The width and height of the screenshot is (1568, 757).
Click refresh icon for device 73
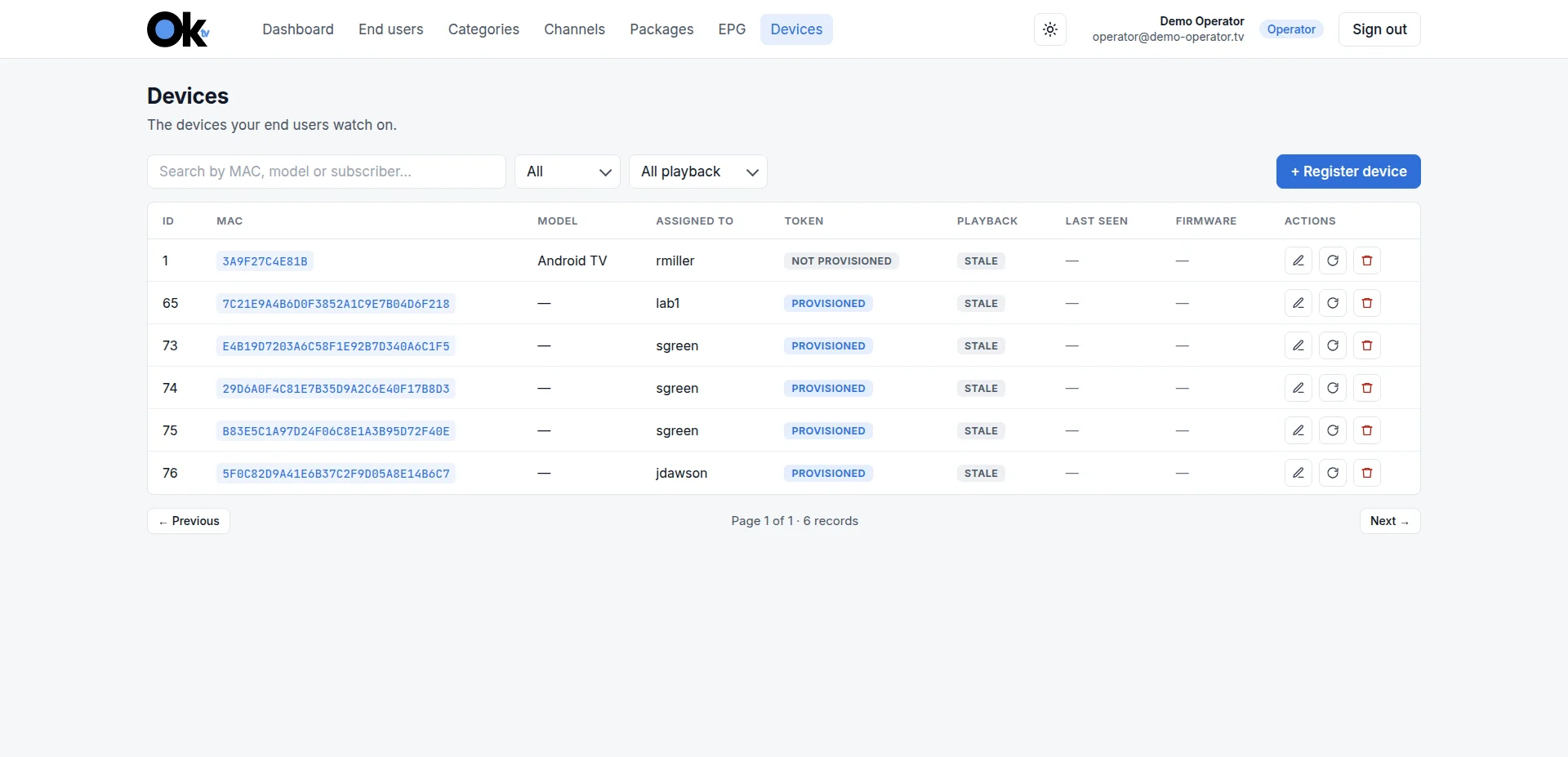click(1333, 345)
